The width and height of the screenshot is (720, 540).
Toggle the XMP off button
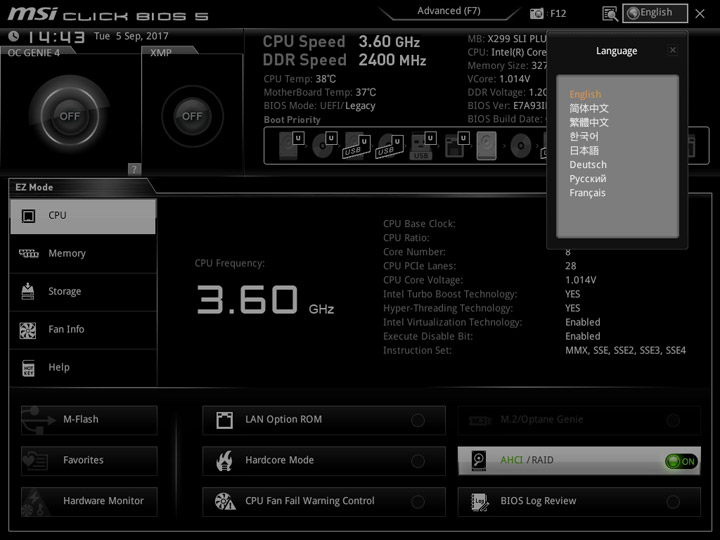tap(192, 116)
